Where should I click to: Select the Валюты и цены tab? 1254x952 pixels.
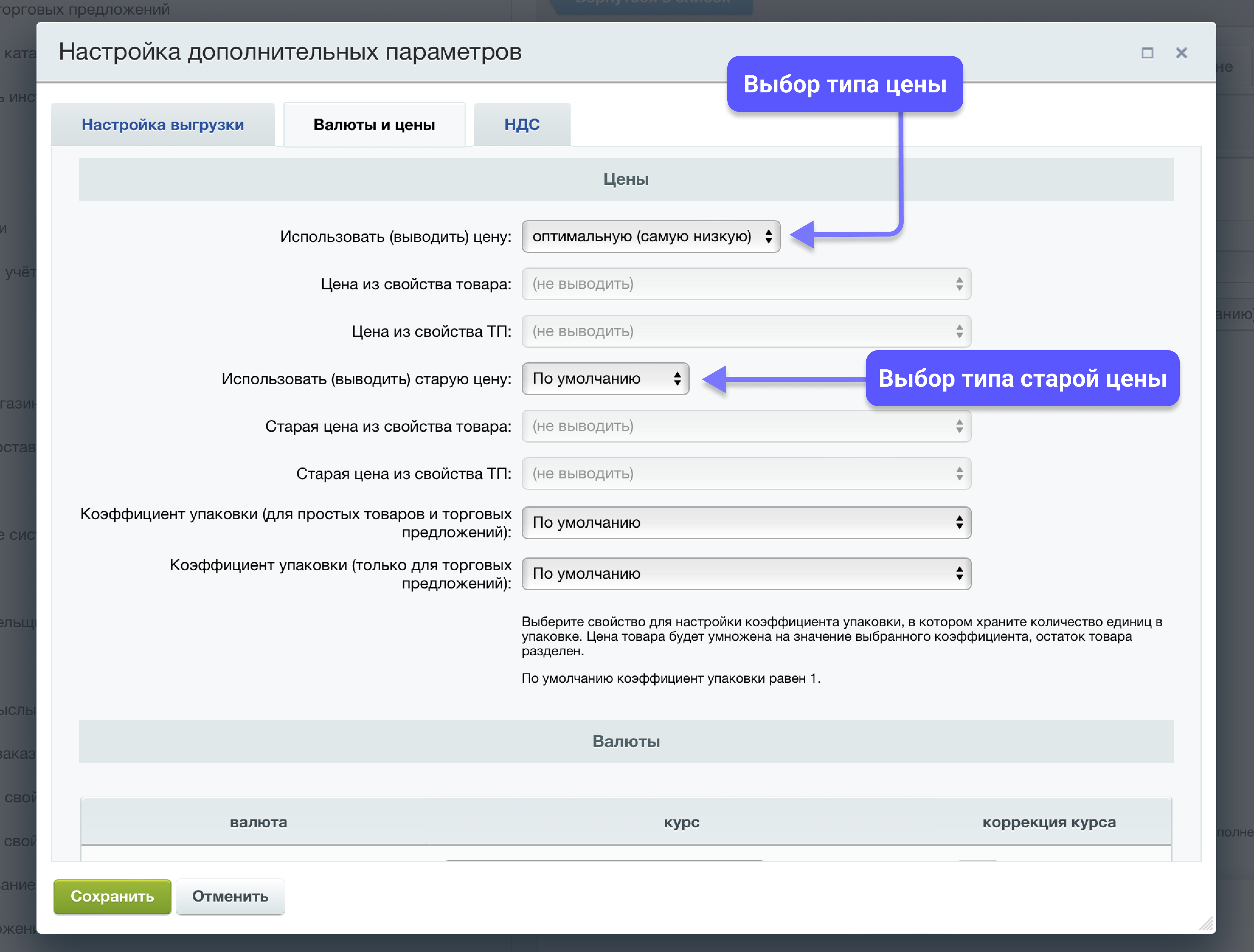click(x=374, y=125)
